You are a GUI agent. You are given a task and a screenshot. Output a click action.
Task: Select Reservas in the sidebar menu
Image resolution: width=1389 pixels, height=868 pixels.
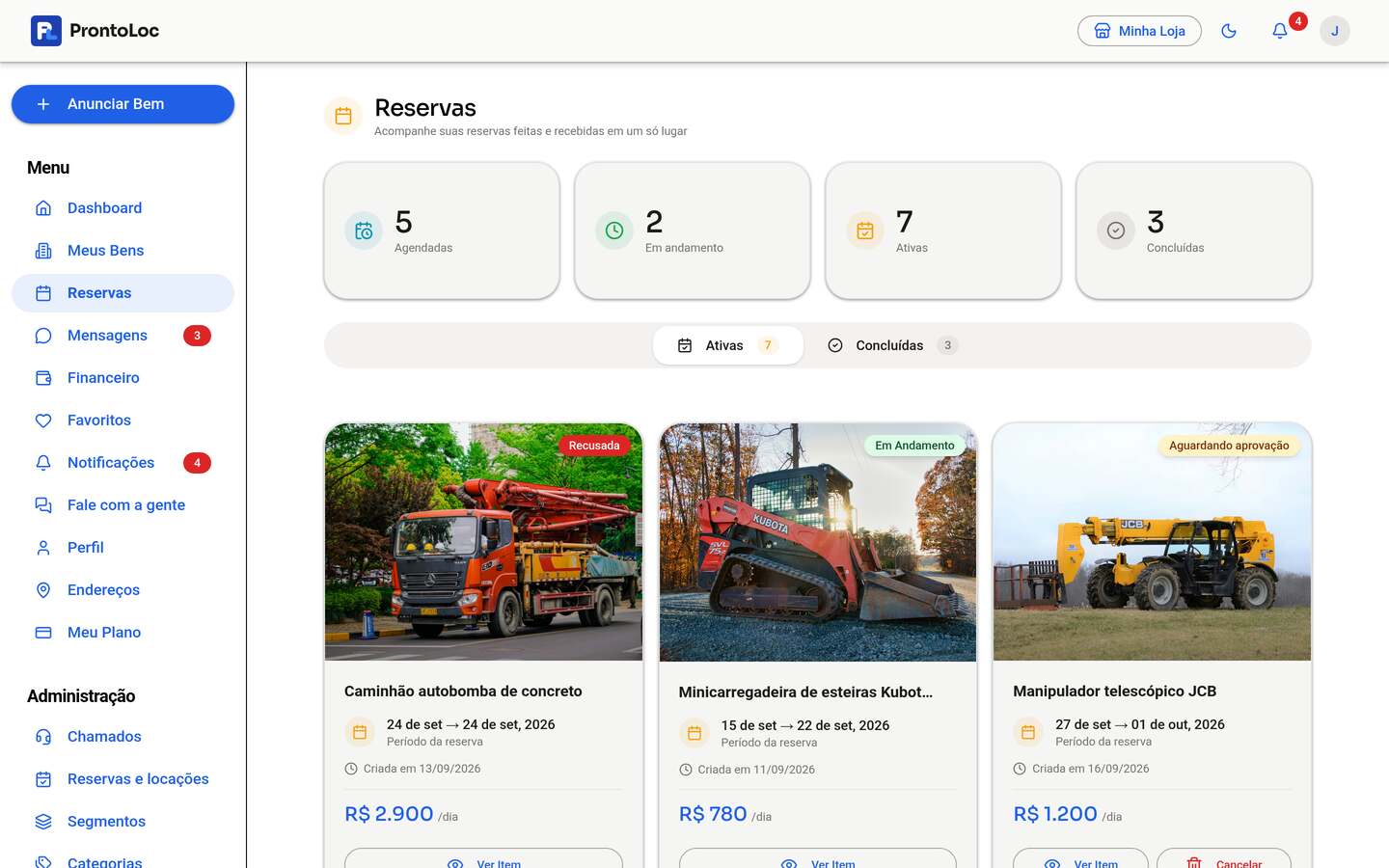coord(123,293)
